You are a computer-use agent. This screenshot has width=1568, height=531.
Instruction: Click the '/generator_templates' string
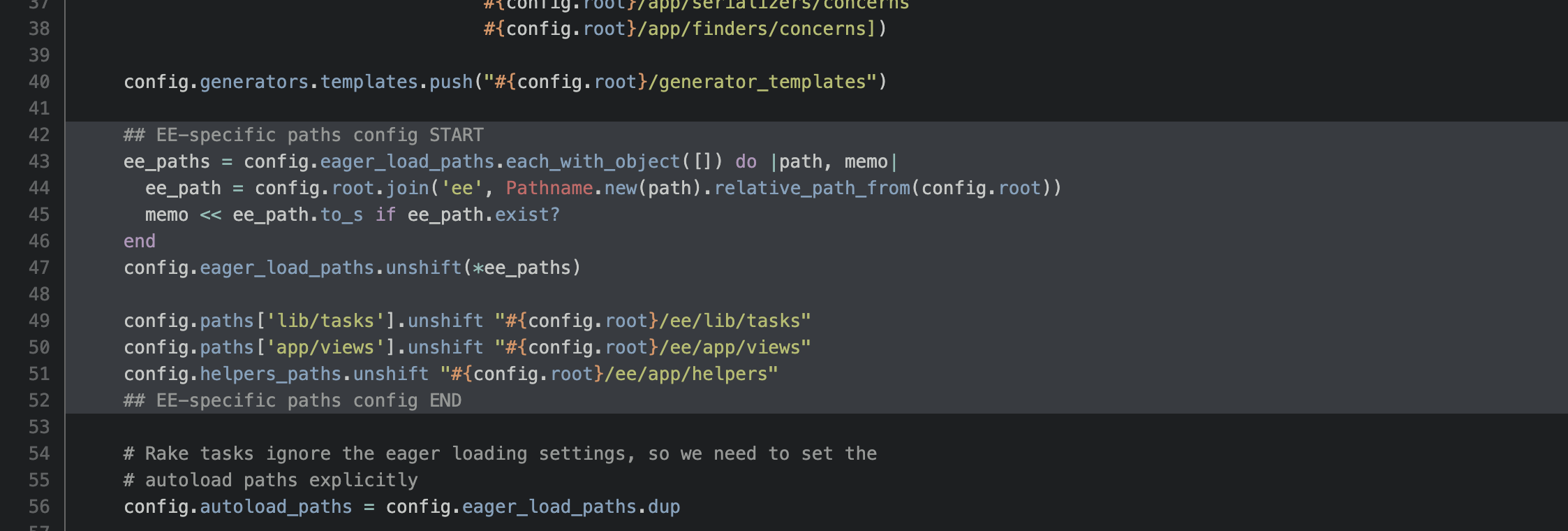coord(757,82)
